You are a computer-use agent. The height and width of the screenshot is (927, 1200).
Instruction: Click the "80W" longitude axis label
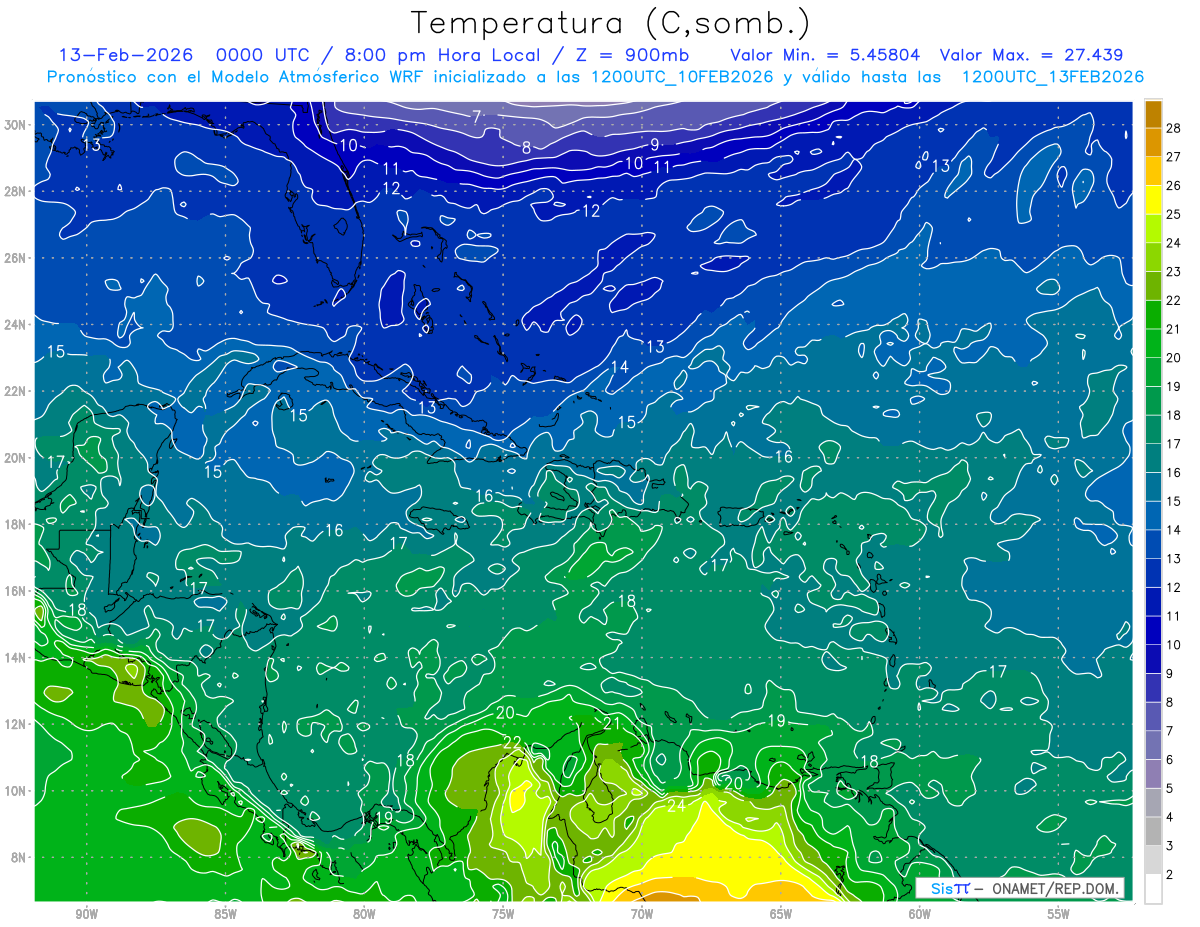tap(364, 914)
